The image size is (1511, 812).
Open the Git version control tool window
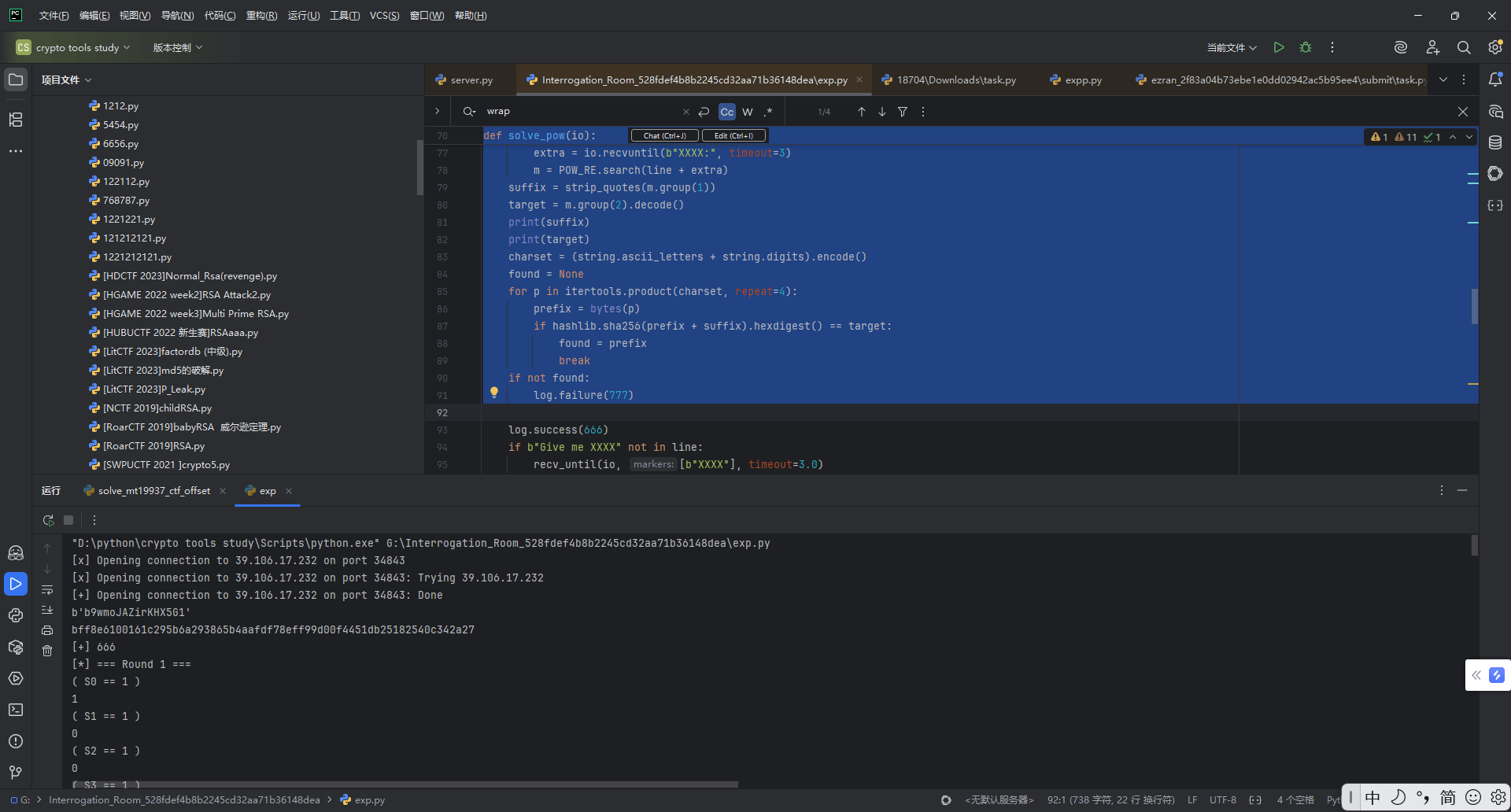point(16,773)
